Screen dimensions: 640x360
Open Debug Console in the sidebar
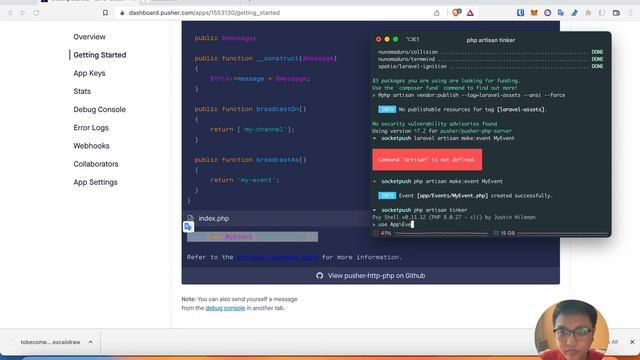[100, 109]
